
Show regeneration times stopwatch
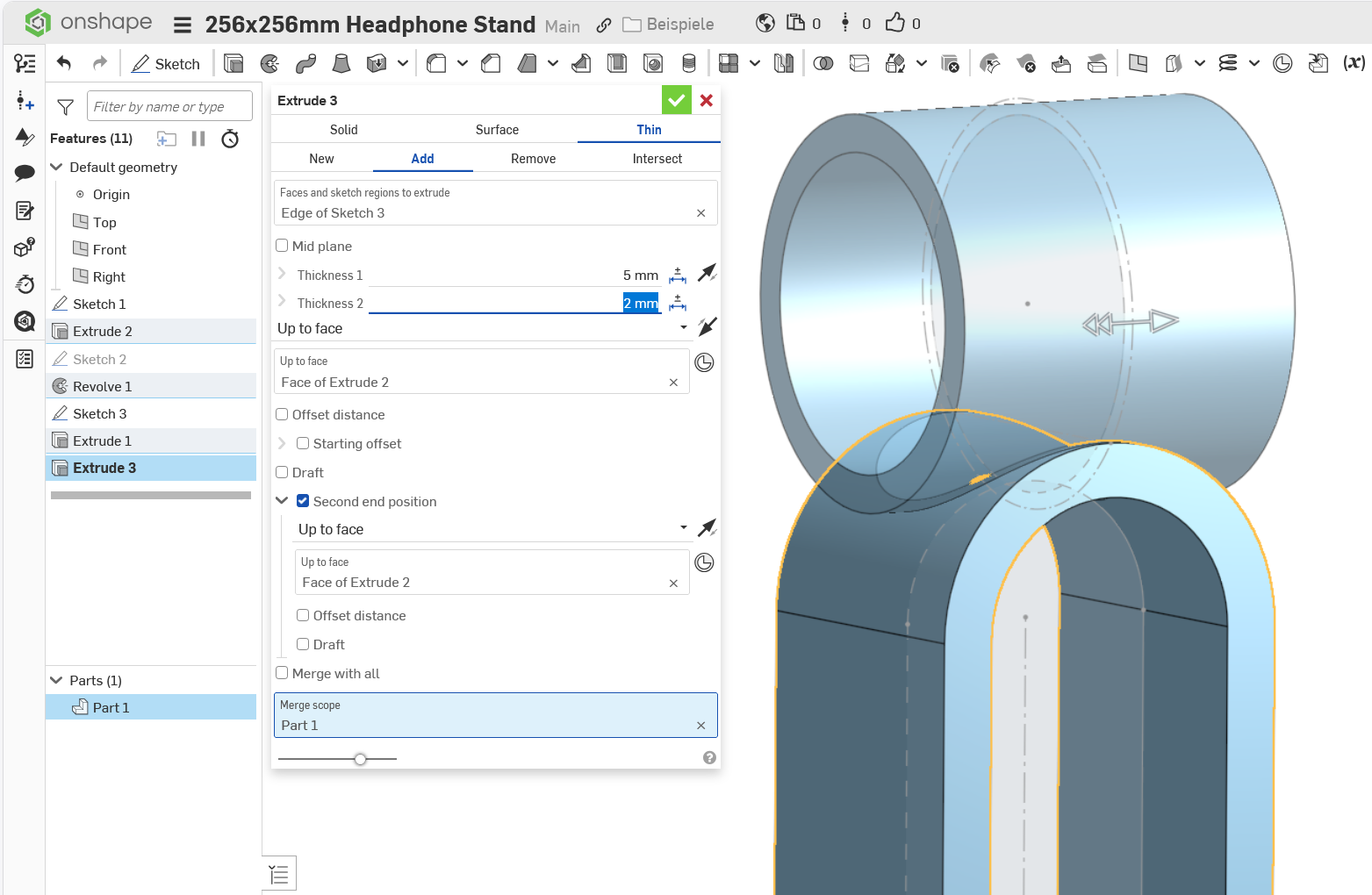pos(230,139)
